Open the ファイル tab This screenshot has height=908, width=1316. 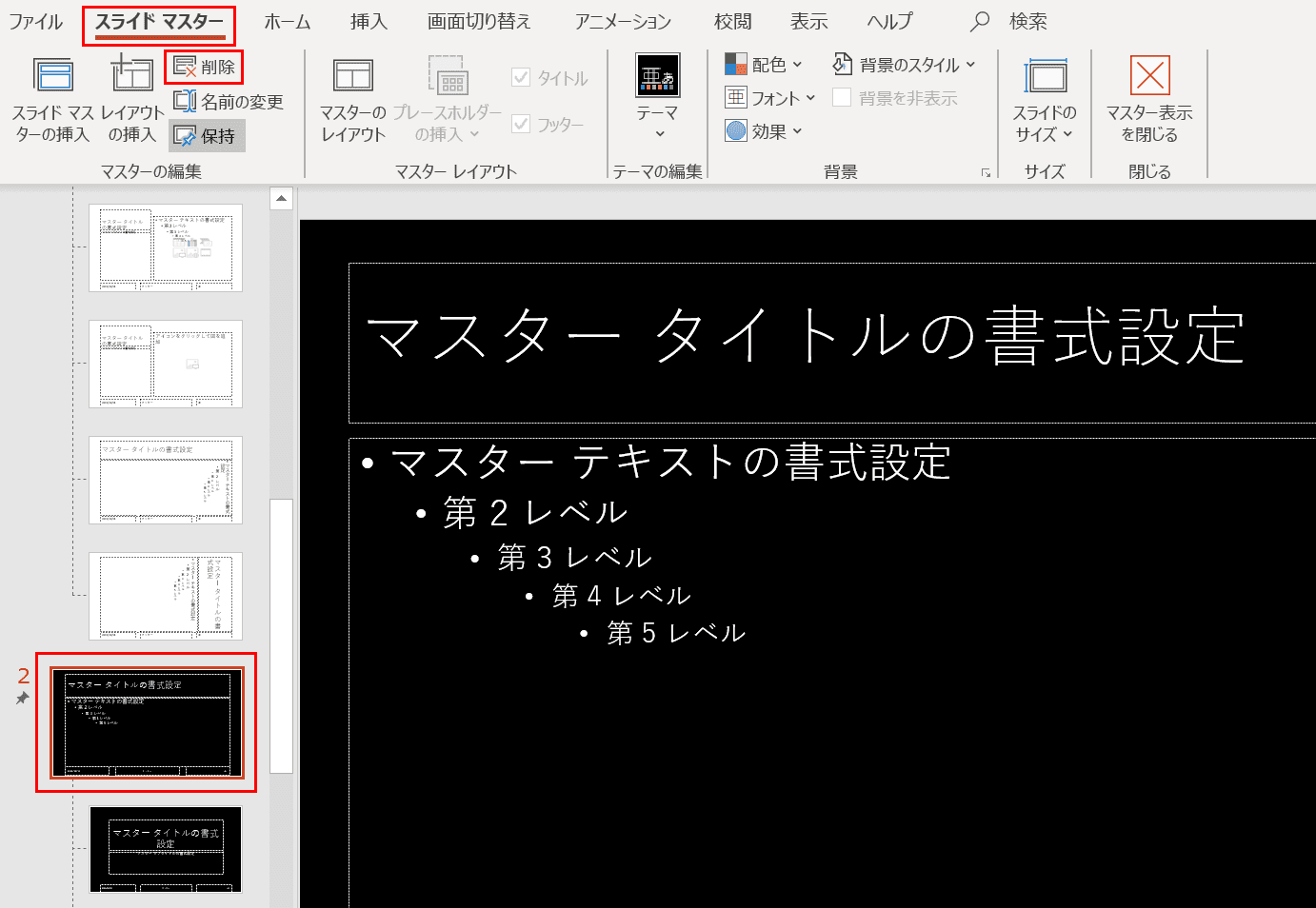(x=36, y=21)
